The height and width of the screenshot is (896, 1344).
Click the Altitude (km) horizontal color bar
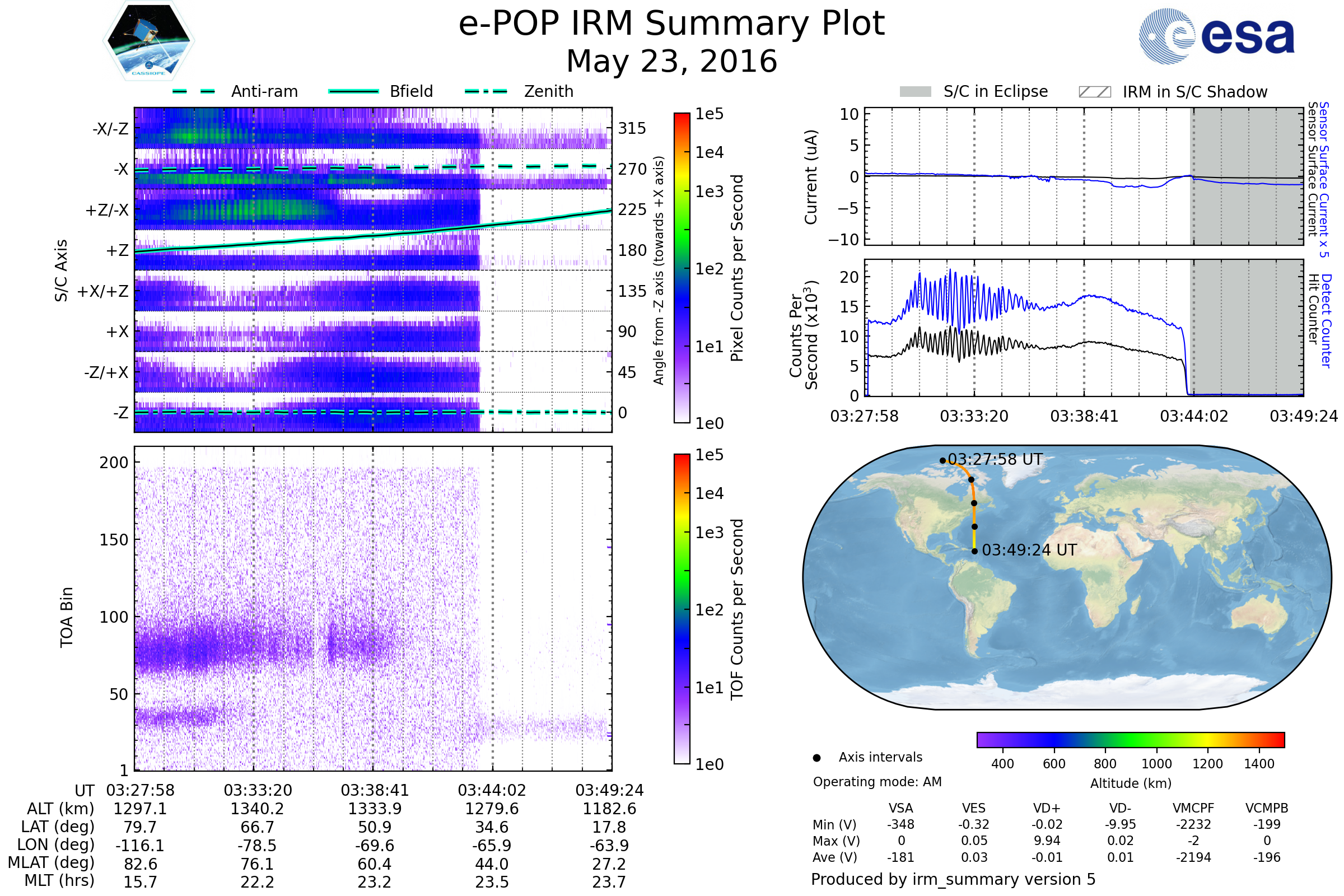[1131, 739]
